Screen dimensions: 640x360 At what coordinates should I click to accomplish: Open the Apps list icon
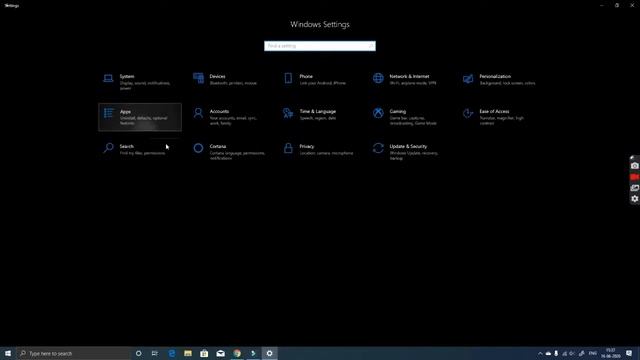point(109,113)
